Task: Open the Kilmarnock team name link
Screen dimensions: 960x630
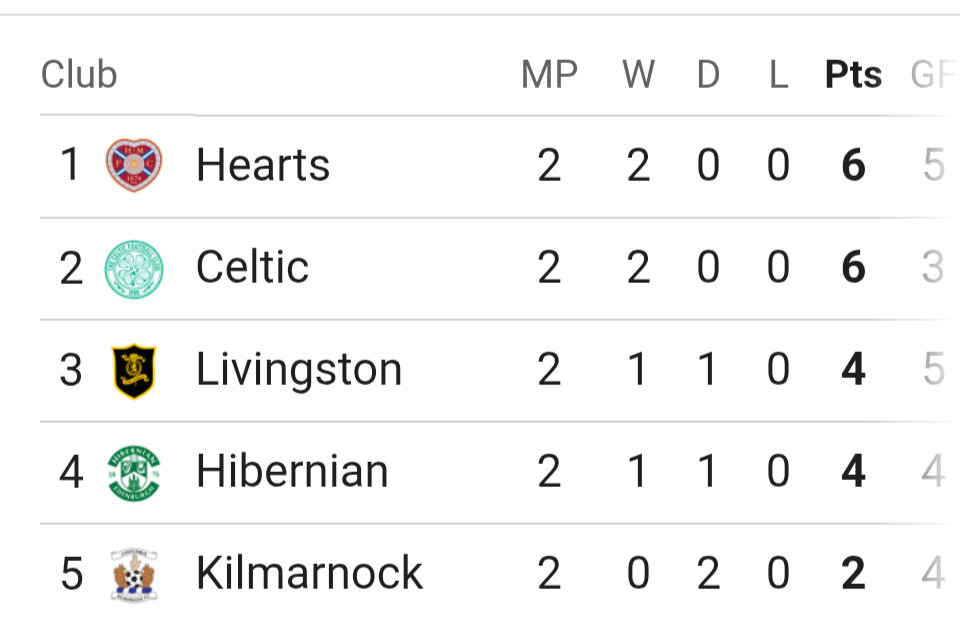Action: pos(310,574)
